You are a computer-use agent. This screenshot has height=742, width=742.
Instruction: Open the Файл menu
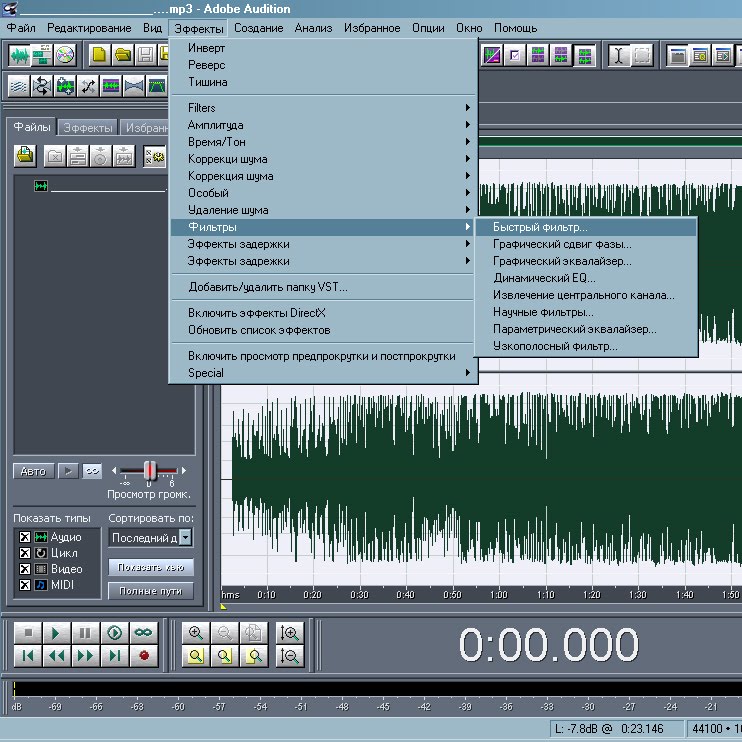click(x=21, y=28)
